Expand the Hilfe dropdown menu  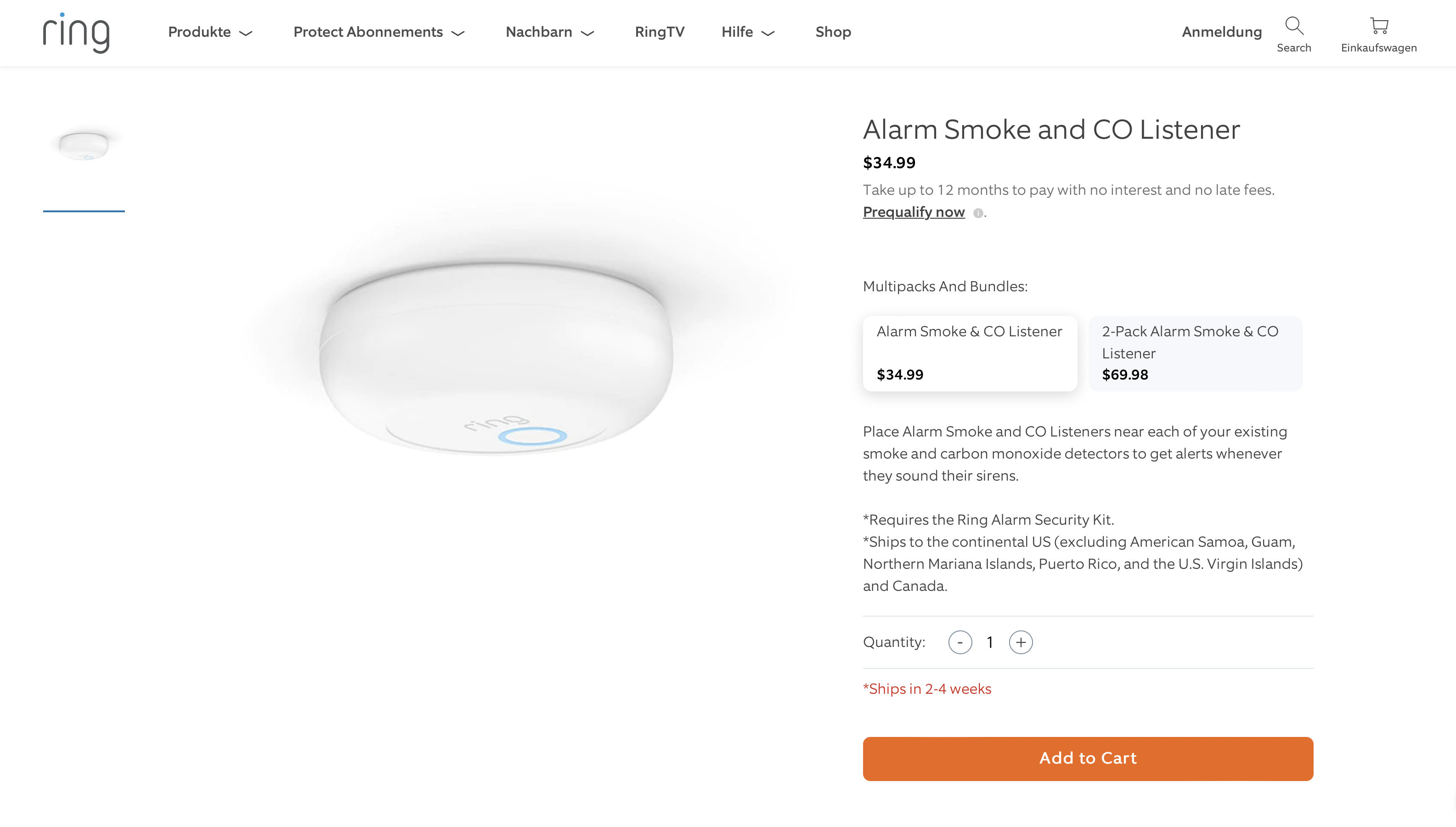coord(748,32)
